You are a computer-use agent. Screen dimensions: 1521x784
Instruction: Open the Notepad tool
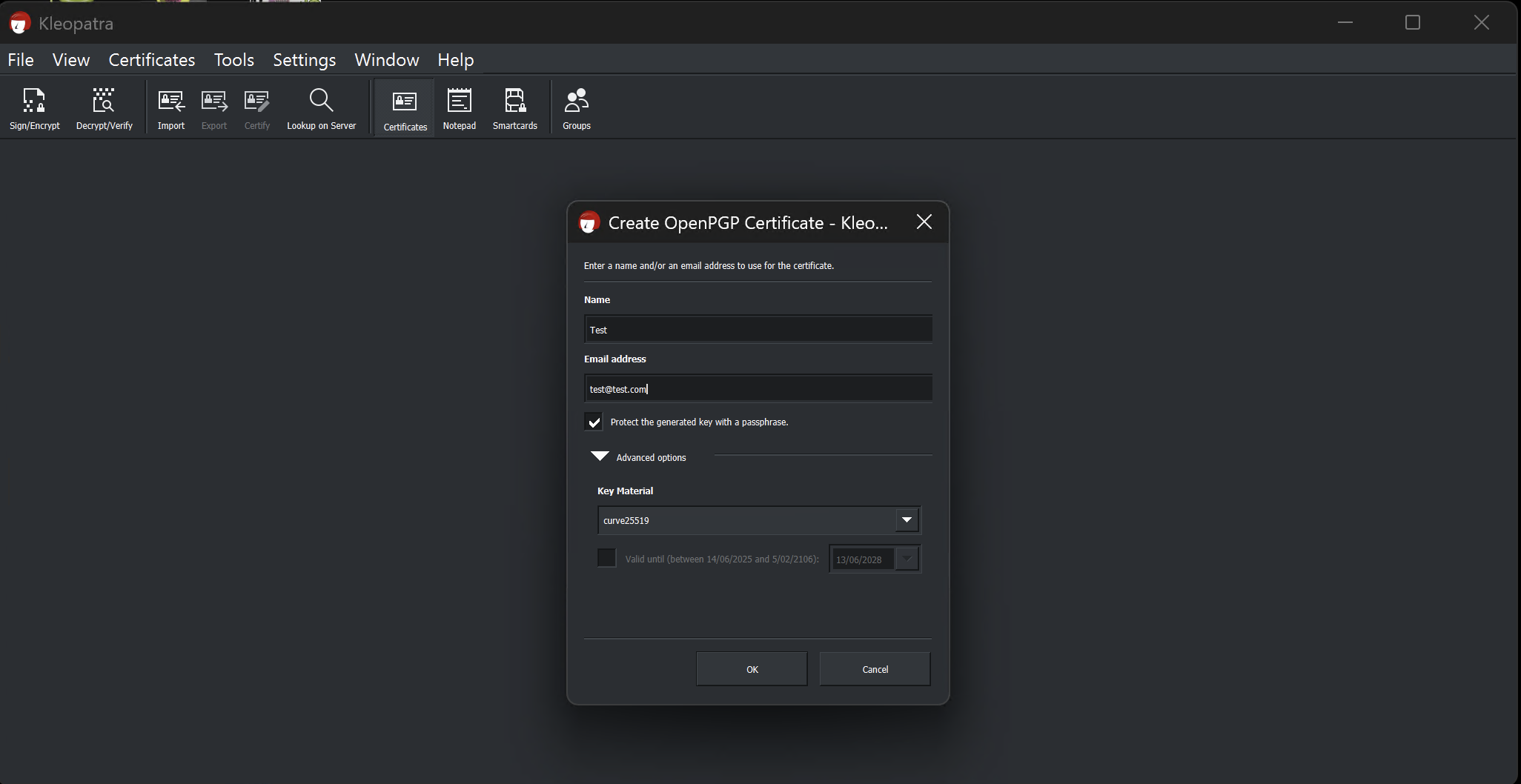point(459,108)
